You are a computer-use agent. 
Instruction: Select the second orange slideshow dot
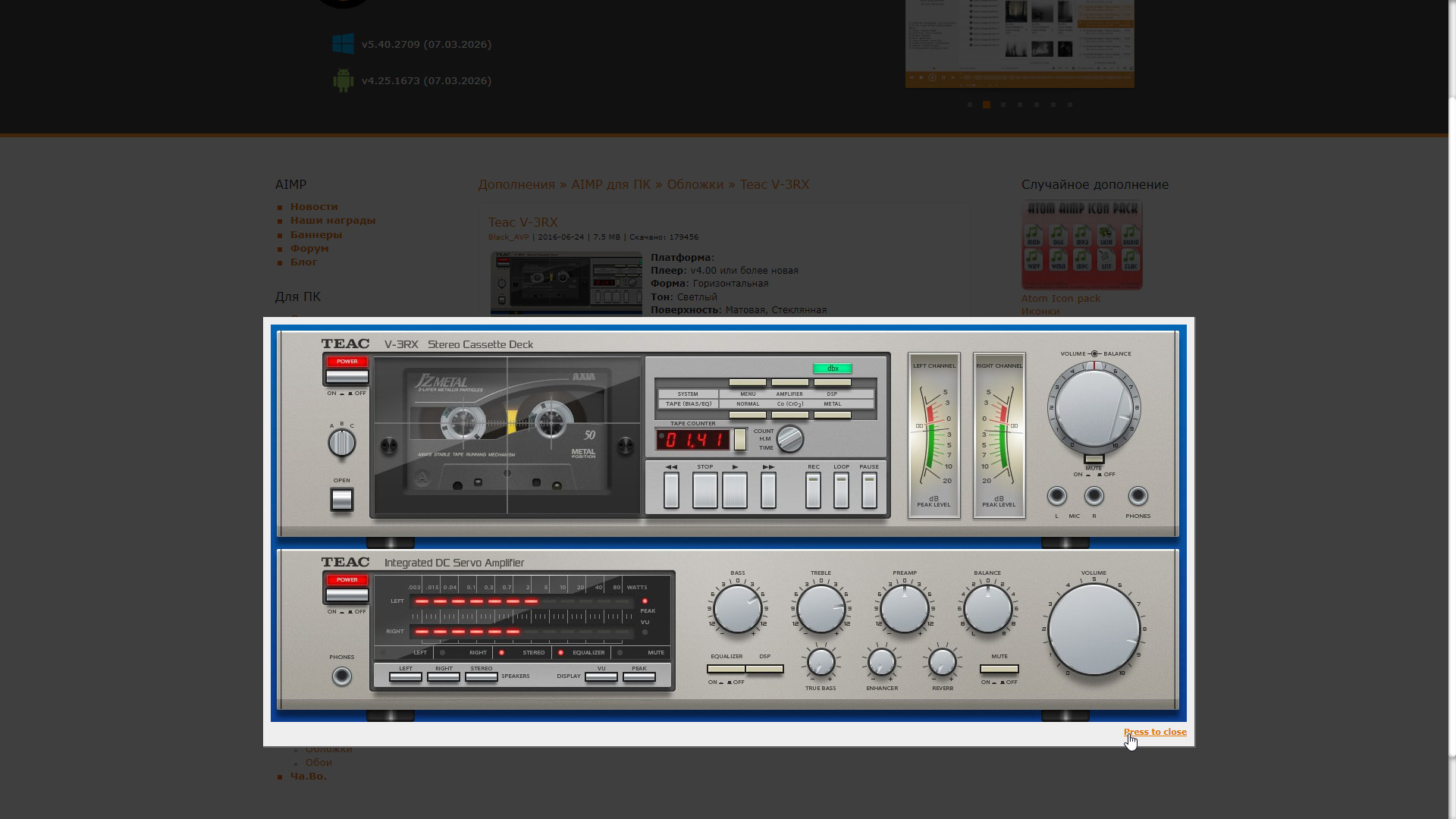click(987, 105)
